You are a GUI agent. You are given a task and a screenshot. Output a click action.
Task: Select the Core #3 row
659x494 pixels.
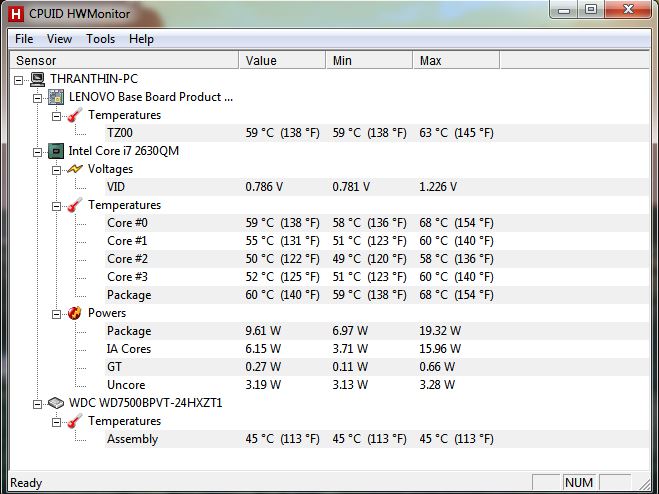(376, 277)
